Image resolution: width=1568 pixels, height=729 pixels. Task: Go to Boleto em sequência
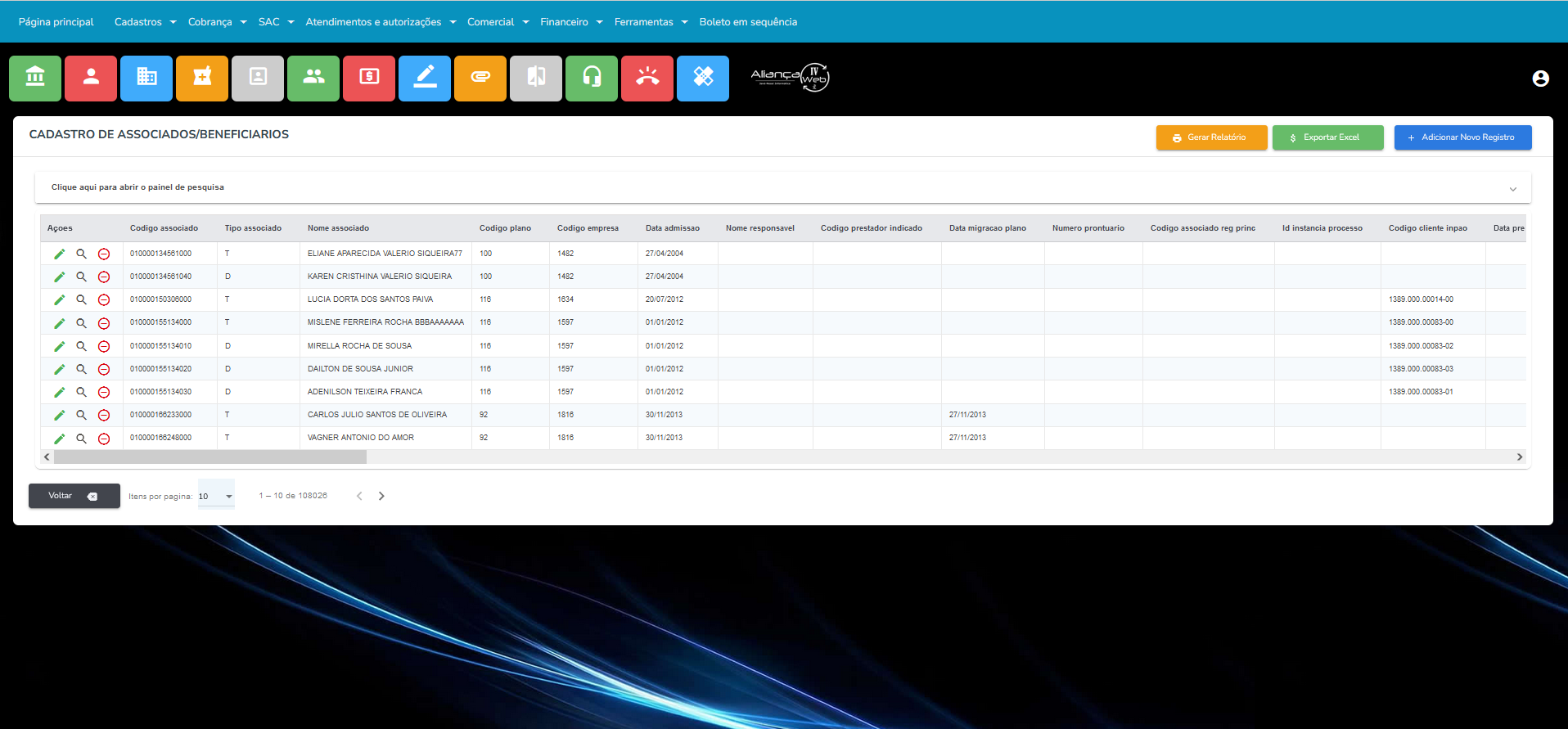(x=748, y=22)
